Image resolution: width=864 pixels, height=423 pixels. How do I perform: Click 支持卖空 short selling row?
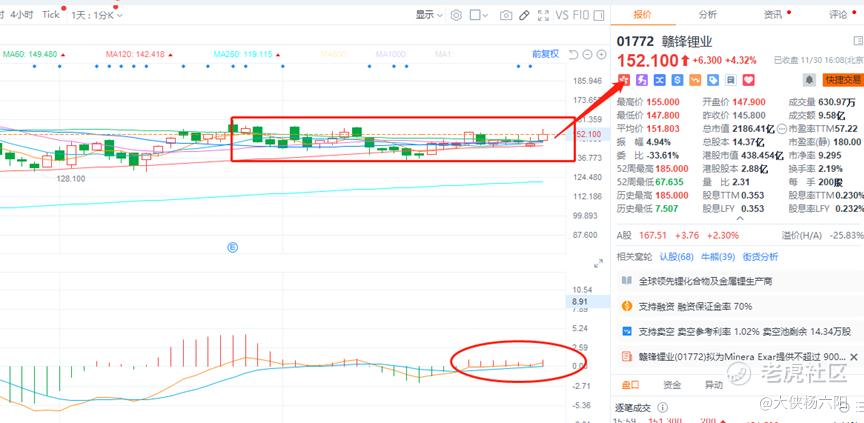pyautogui.click(x=737, y=332)
